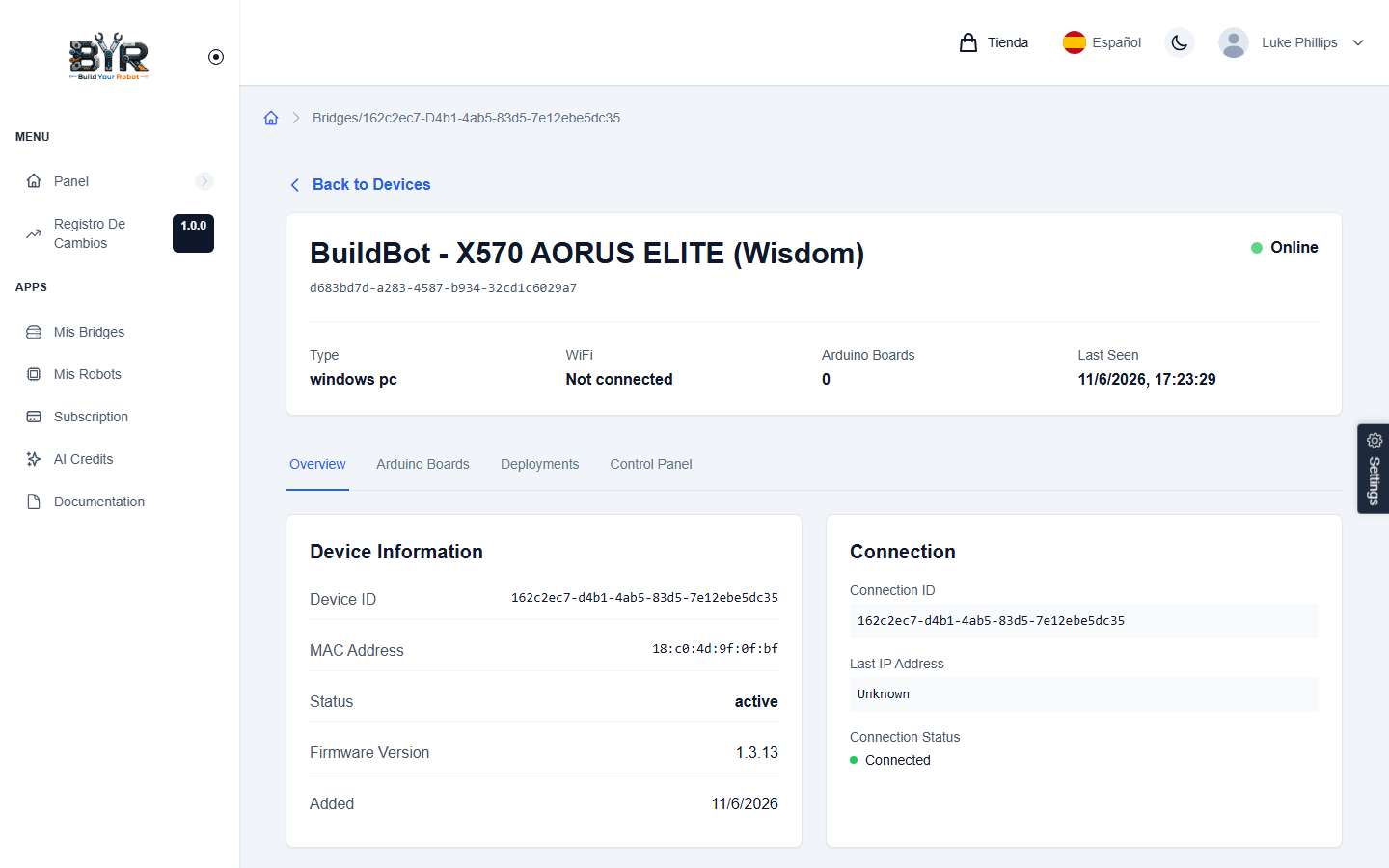Click the Type value windows pc
Viewport: 1389px width, 868px height.
point(353,380)
